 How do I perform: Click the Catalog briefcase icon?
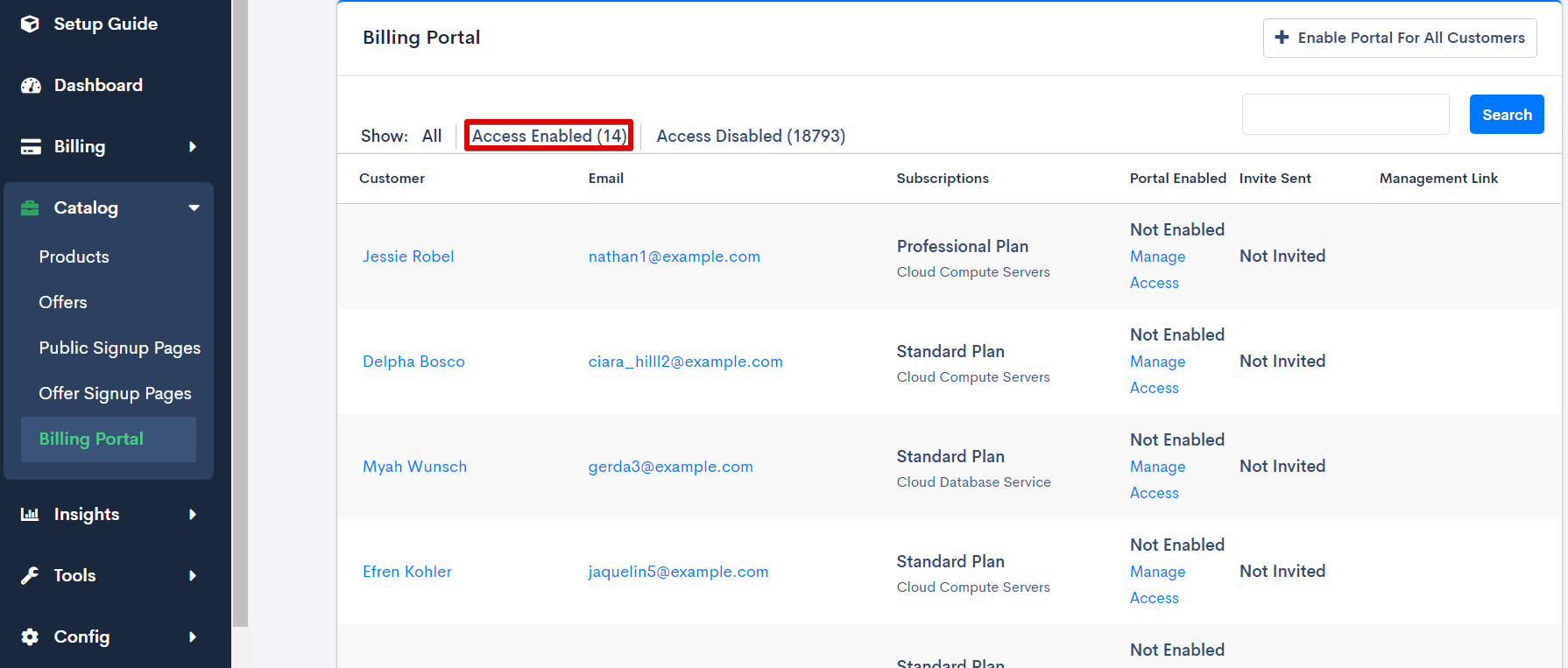coord(31,207)
